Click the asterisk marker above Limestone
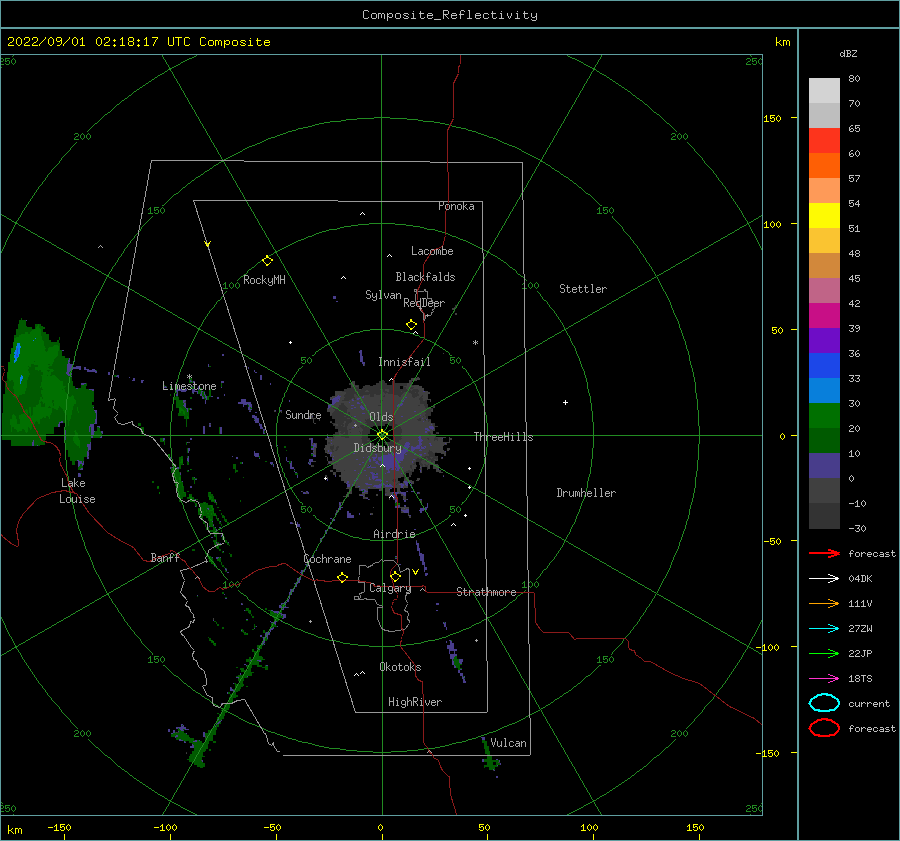900x841 pixels. click(x=189, y=377)
